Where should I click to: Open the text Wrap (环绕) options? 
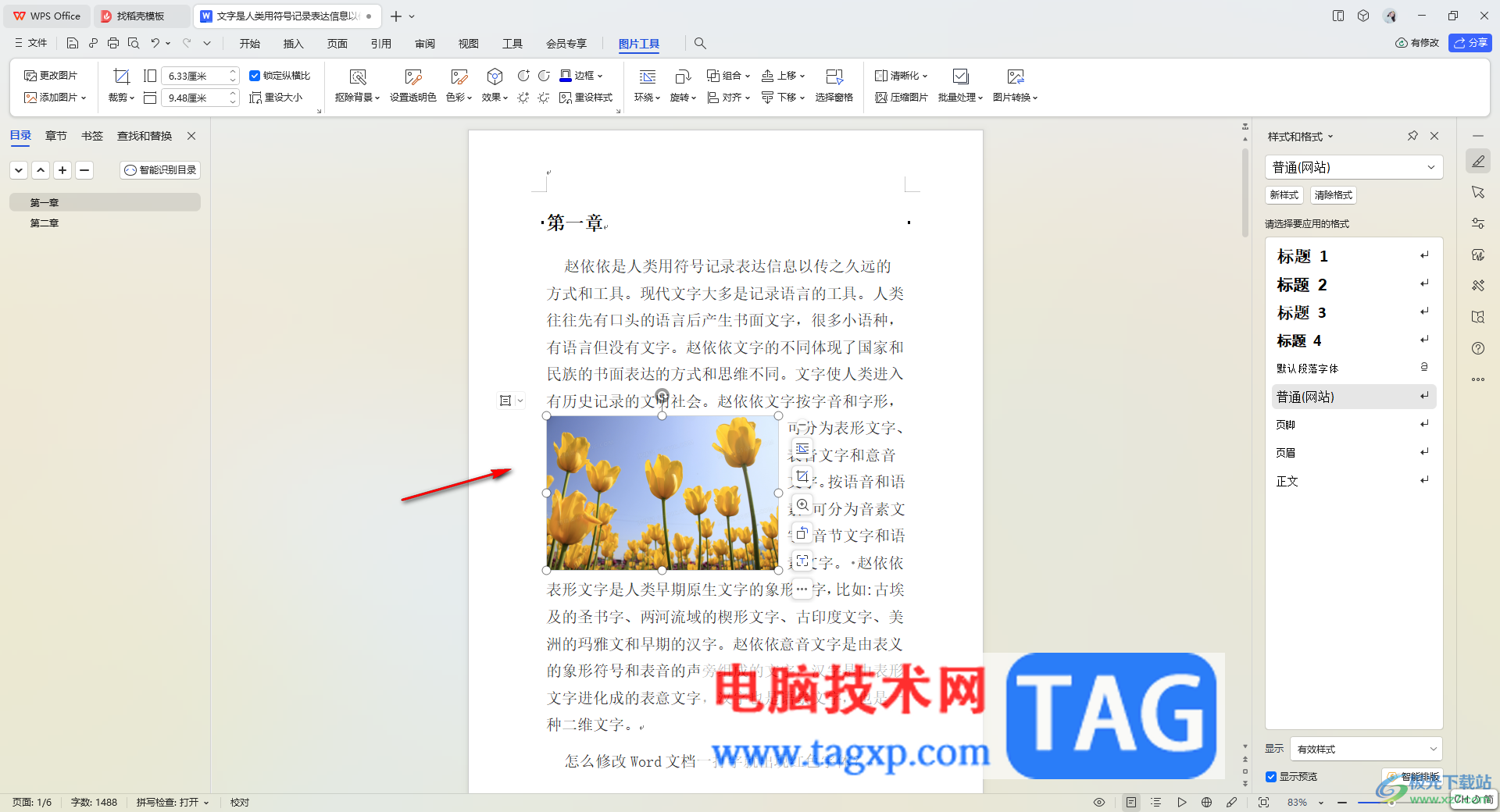647,86
